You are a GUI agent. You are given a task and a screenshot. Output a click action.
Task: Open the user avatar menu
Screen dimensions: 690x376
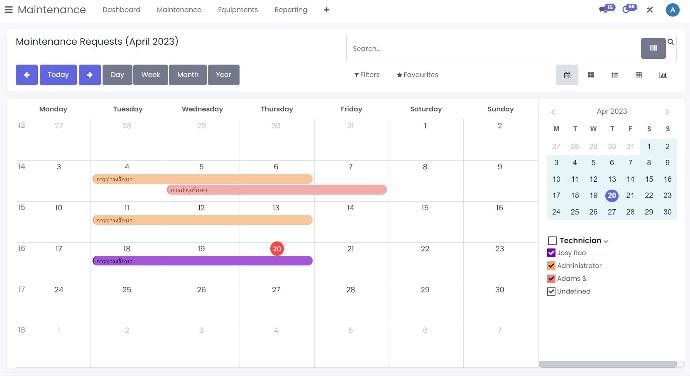(x=672, y=10)
